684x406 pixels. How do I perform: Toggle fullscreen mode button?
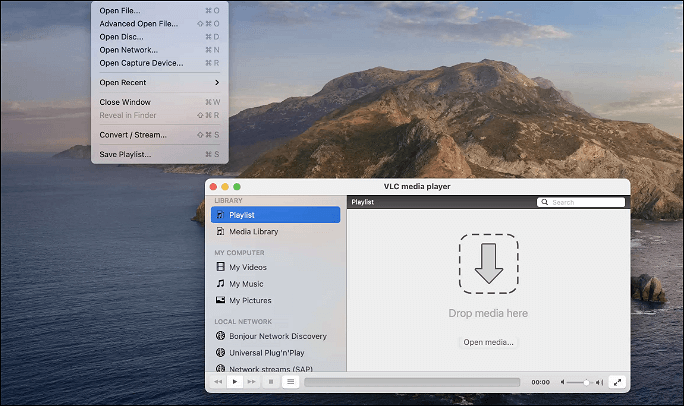pyautogui.click(x=616, y=382)
